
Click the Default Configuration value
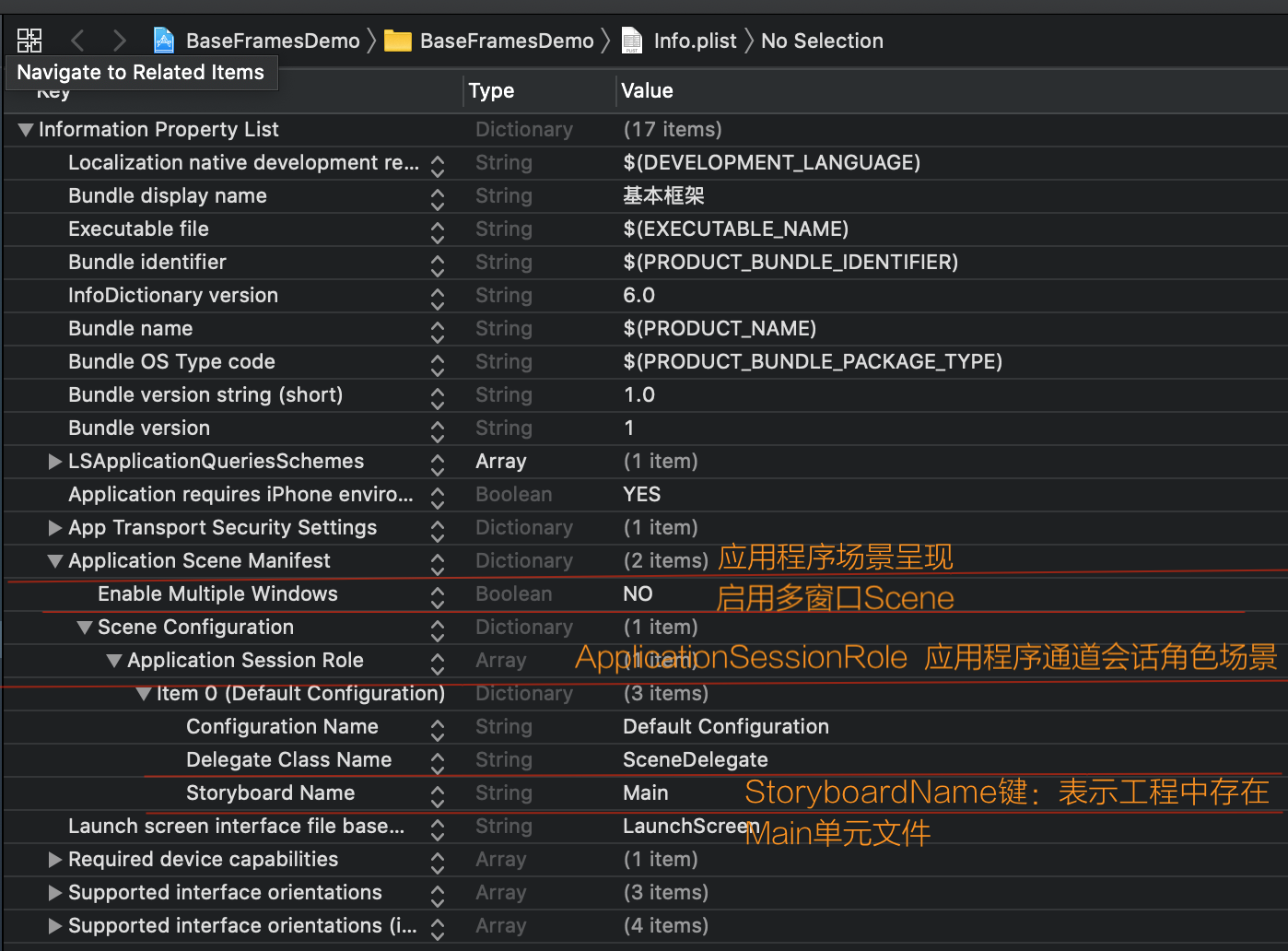coord(726,727)
